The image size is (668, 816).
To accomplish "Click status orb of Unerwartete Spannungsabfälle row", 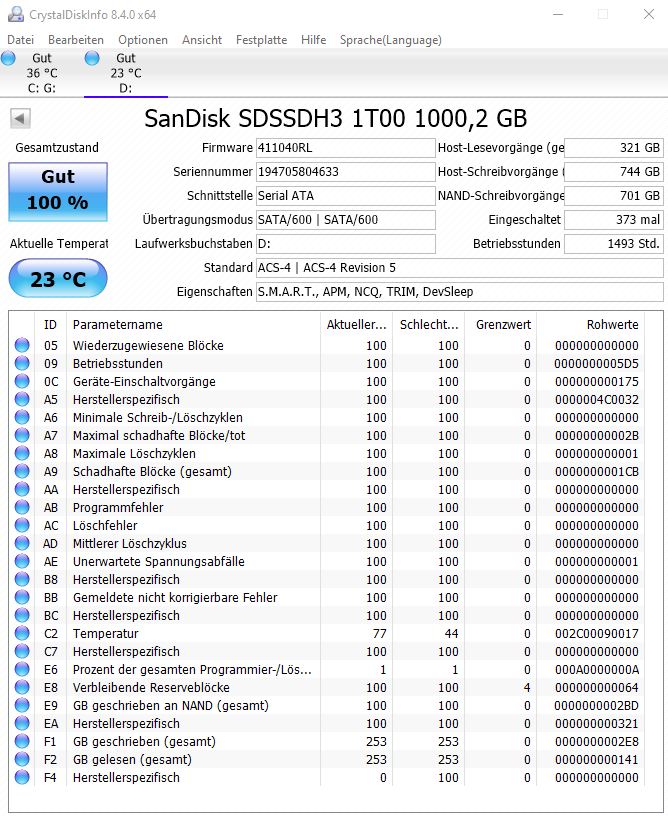I will pyautogui.click(x=22, y=561).
